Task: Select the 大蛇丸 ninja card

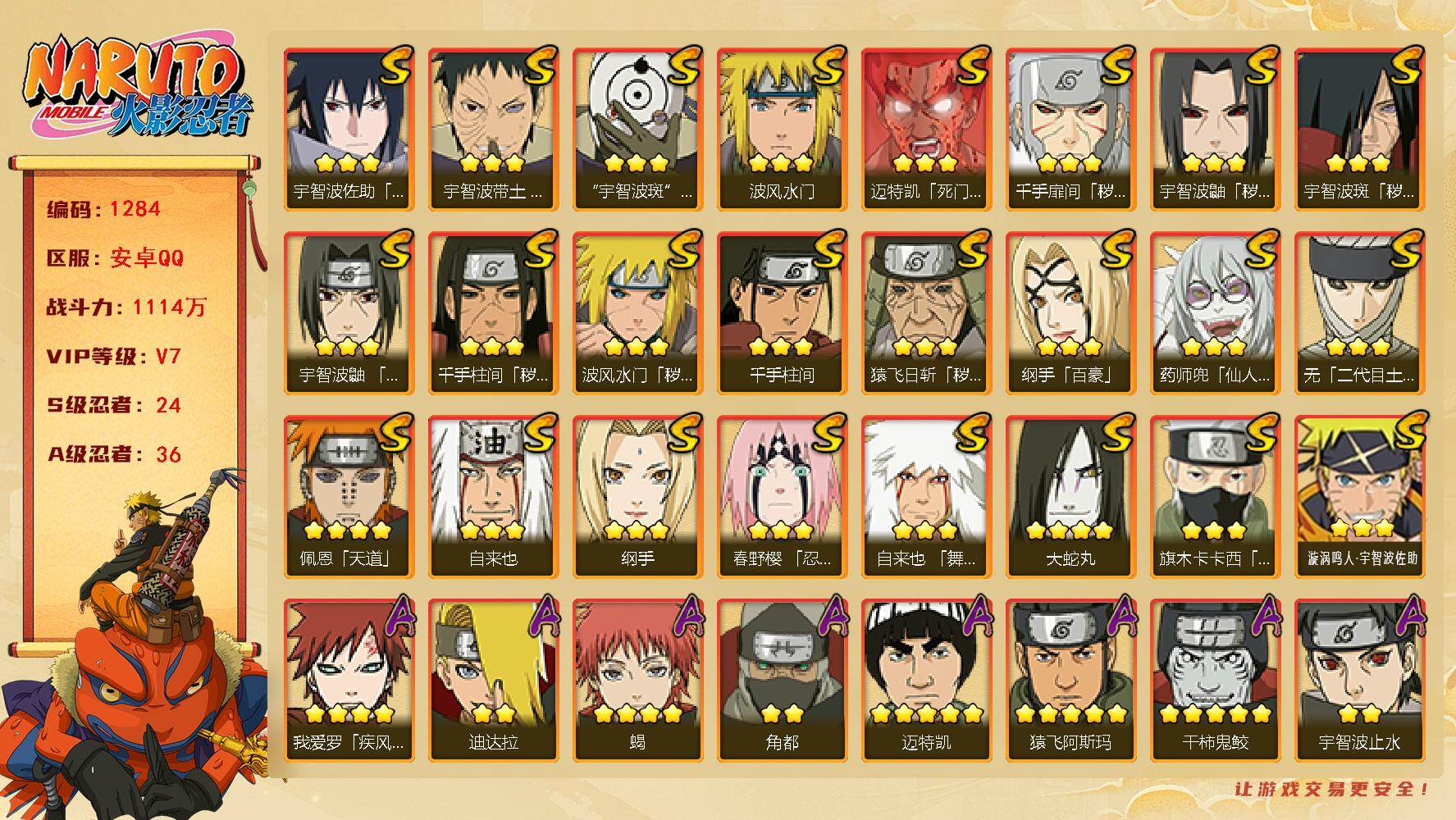Action: (x=1070, y=496)
